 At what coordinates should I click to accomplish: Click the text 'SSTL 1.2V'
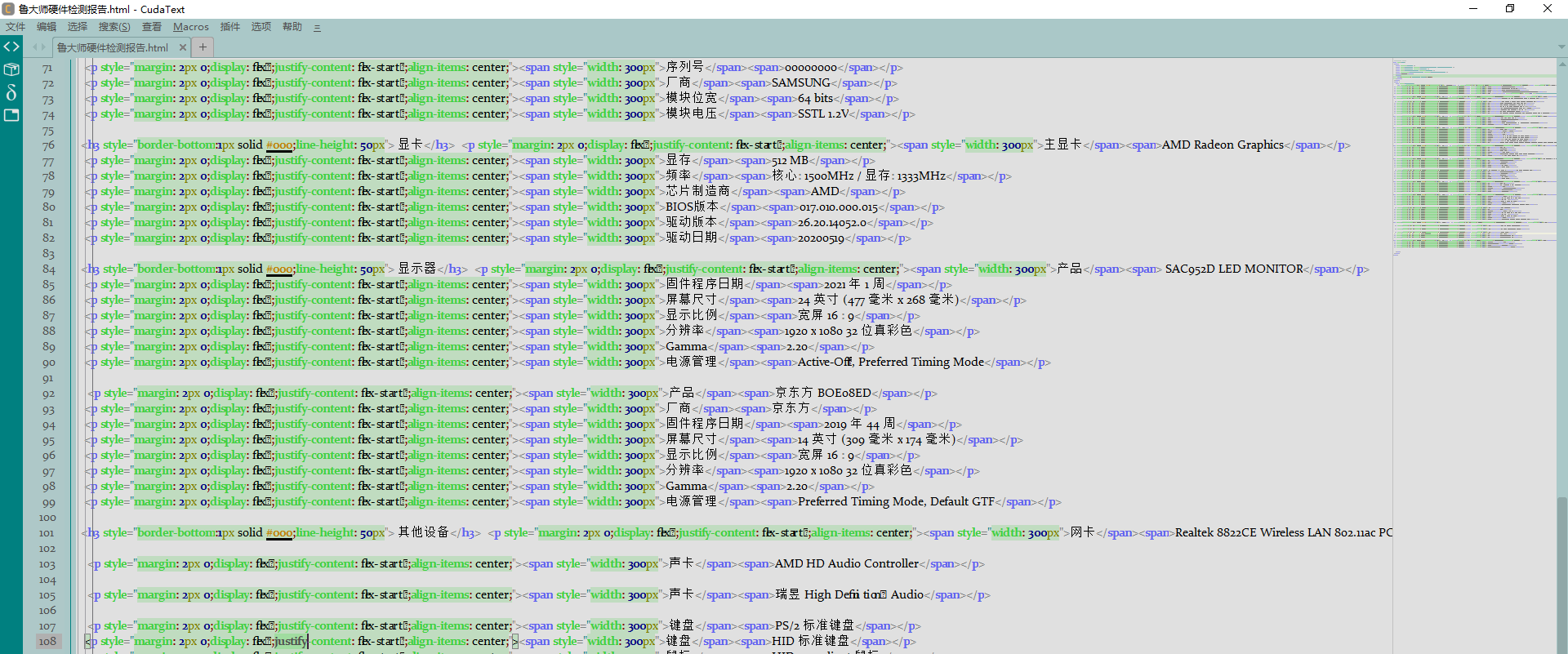[x=823, y=114]
